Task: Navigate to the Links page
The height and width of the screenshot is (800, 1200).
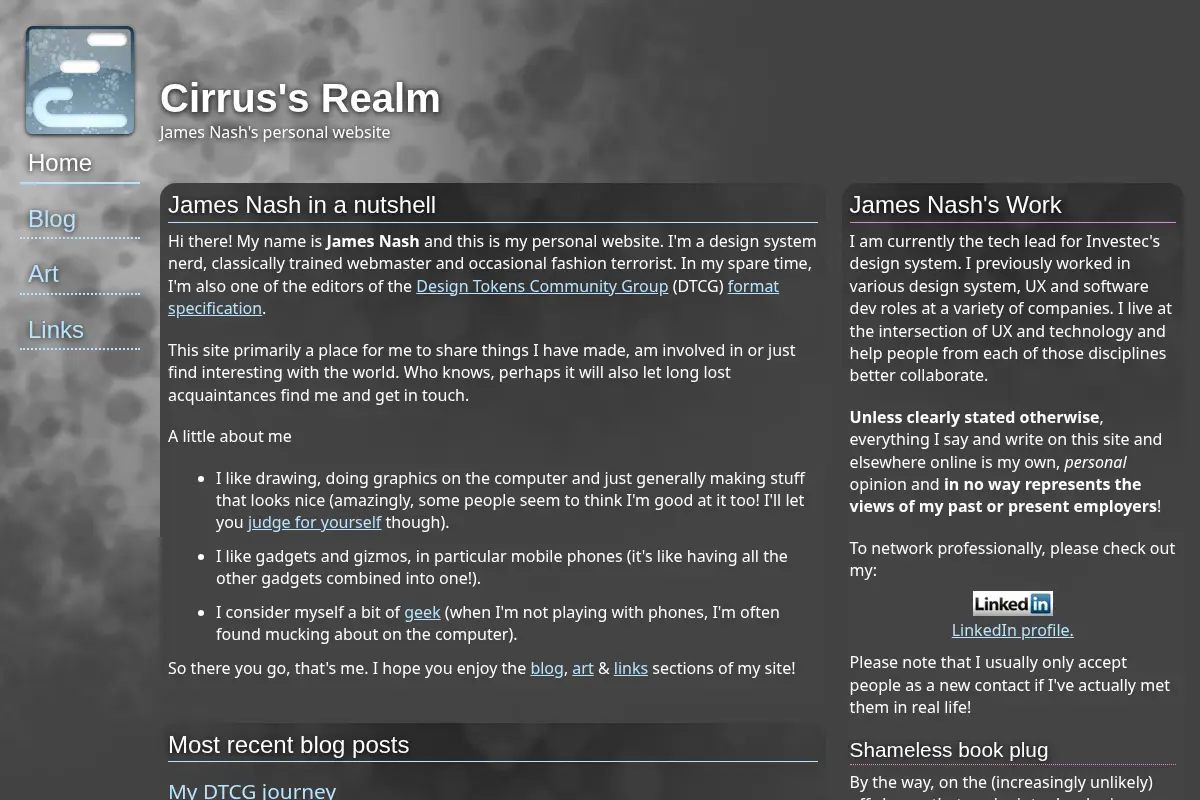Action: tap(80, 330)
